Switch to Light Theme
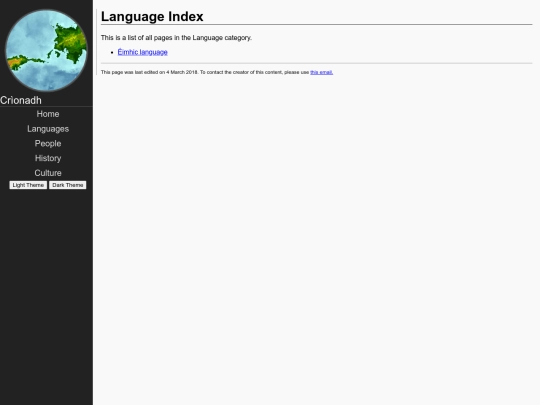The height and width of the screenshot is (405, 540). (x=28, y=185)
